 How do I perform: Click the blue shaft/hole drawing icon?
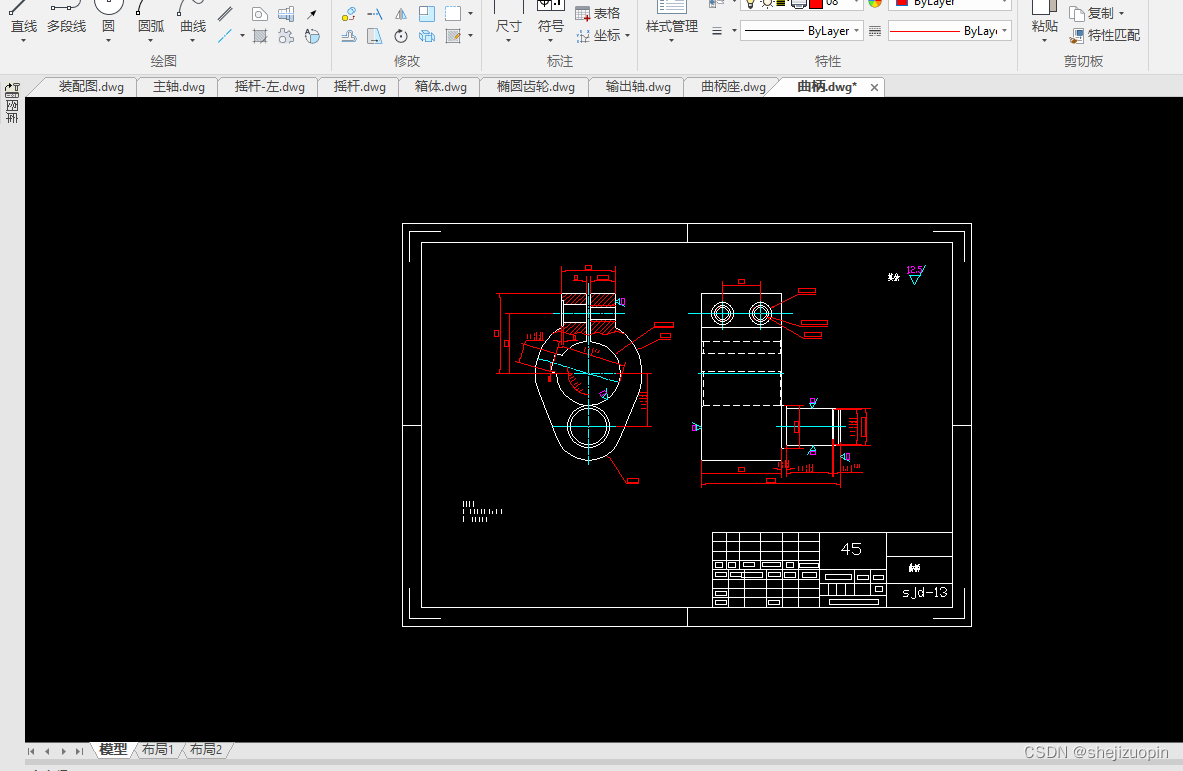click(286, 14)
